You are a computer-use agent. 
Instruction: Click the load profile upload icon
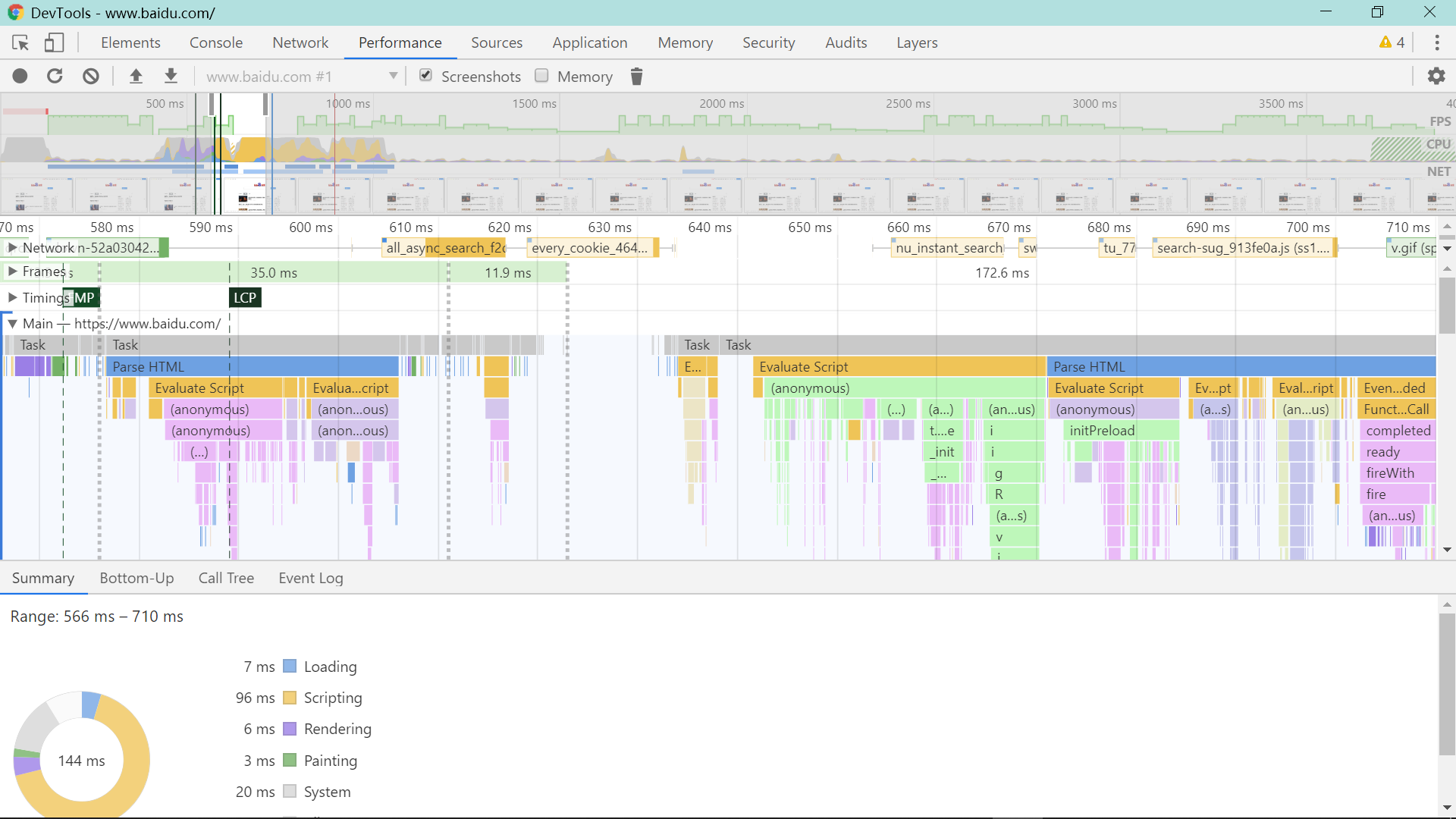[136, 77]
